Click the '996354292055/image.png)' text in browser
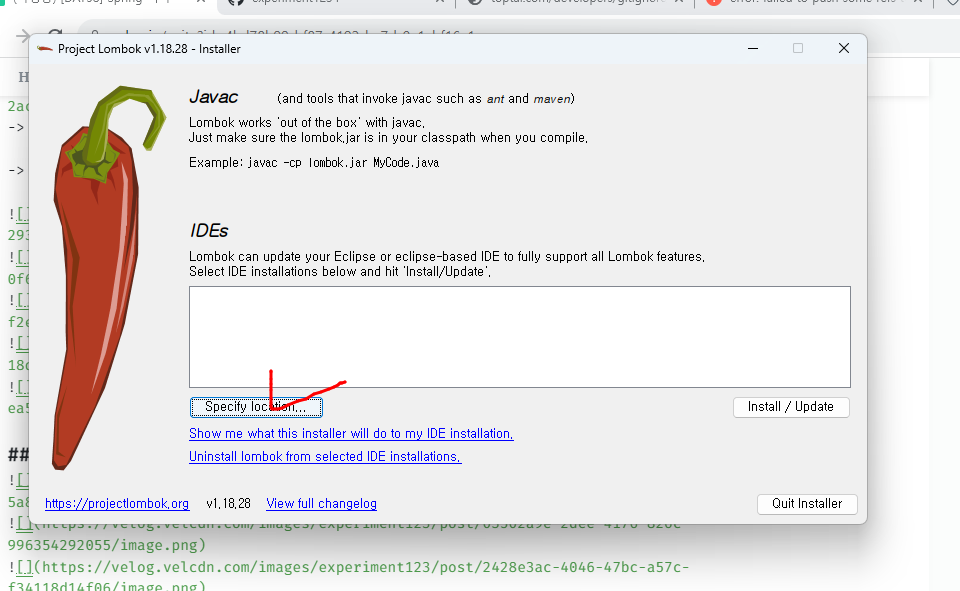The image size is (960, 591). 107,546
